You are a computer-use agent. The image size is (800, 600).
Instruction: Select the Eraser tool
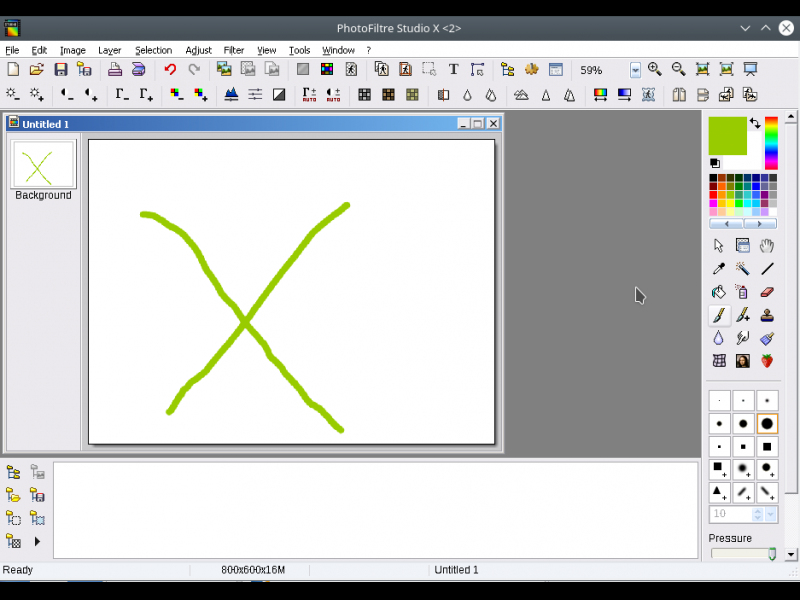(767, 292)
